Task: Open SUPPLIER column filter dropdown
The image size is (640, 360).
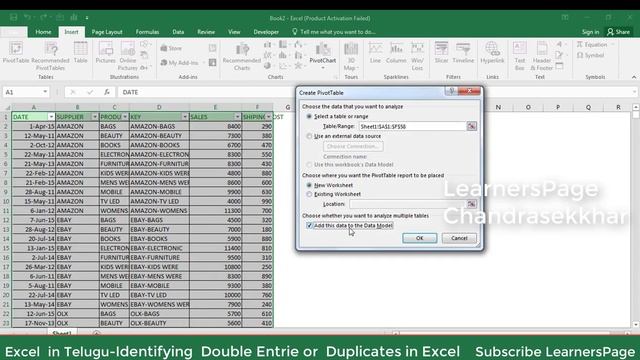Action: pyautogui.click(x=95, y=117)
